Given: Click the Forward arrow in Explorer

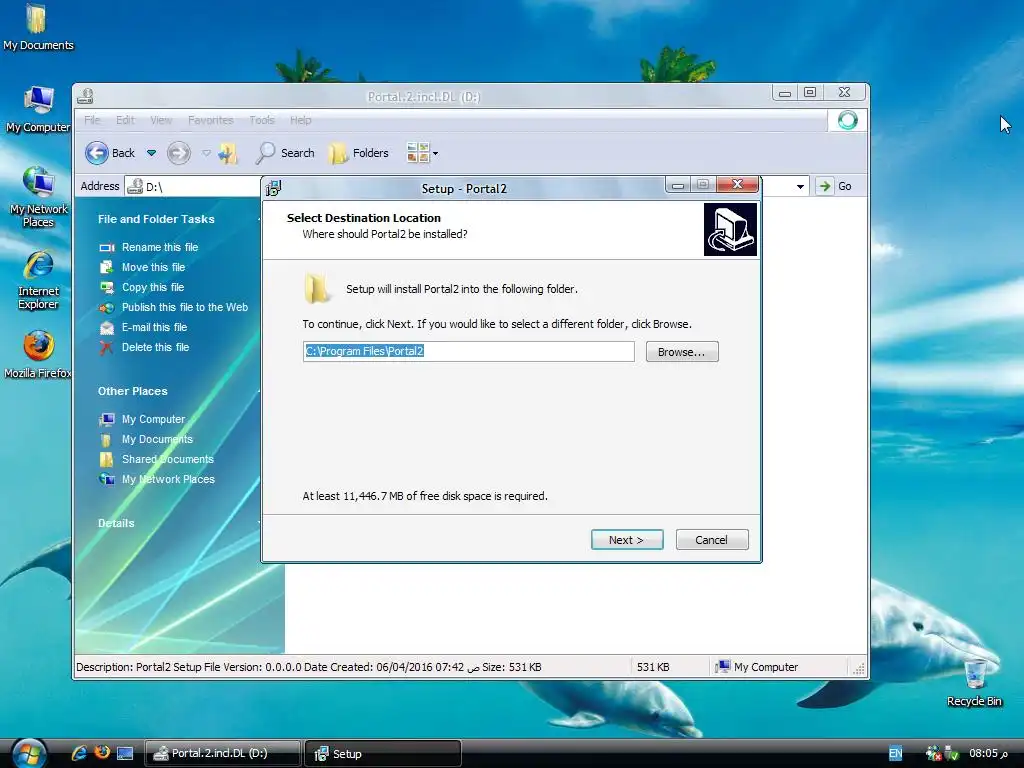Looking at the screenshot, I should coord(178,153).
